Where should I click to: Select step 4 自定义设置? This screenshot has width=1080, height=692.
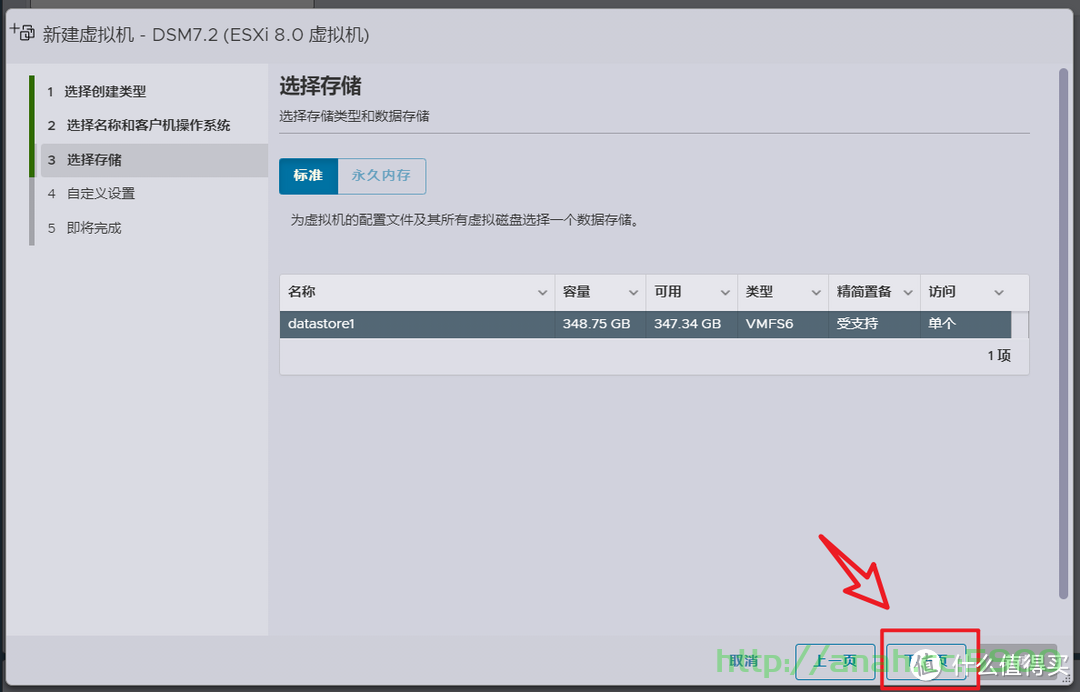click(91, 193)
